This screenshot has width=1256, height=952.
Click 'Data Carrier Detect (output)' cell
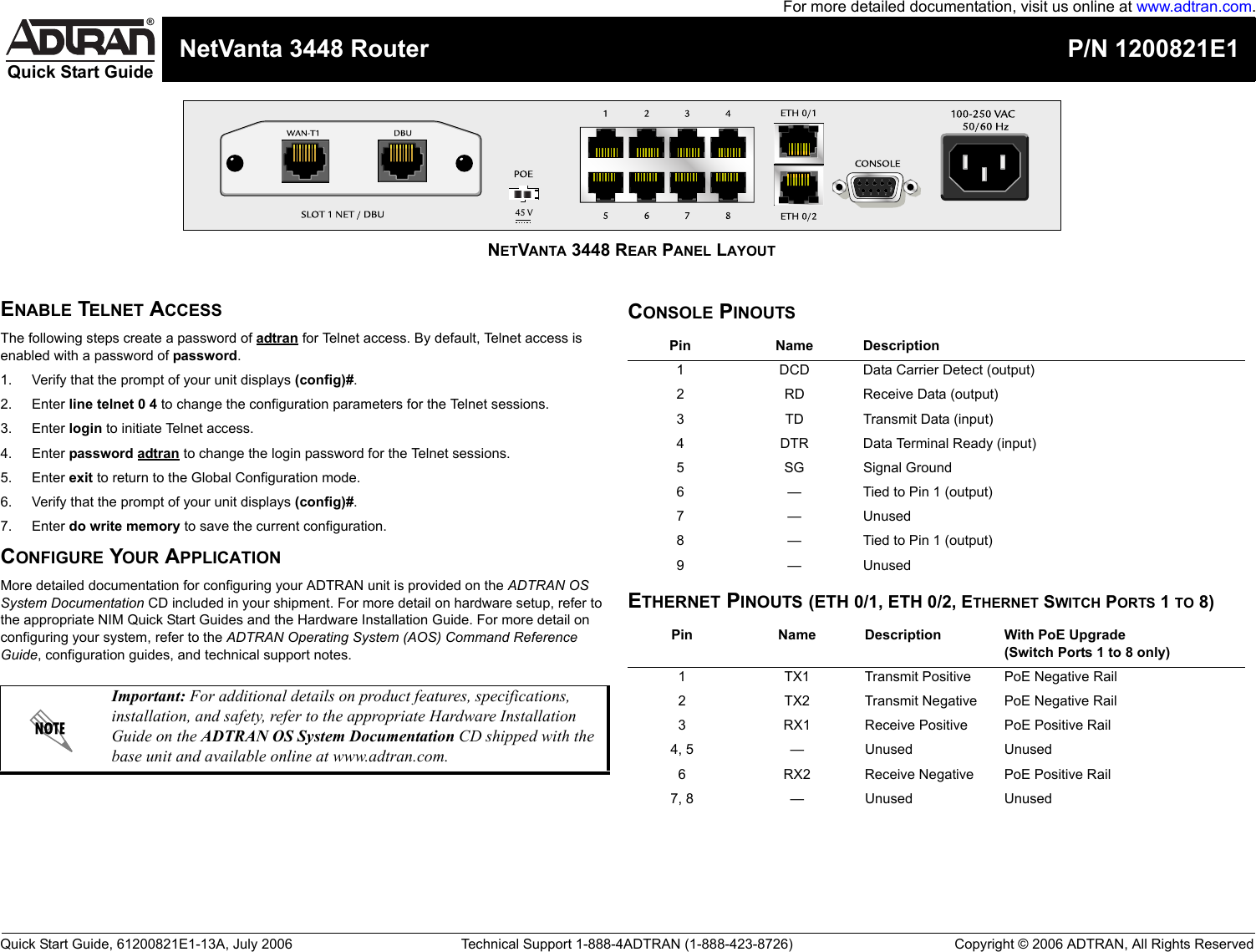[948, 369]
